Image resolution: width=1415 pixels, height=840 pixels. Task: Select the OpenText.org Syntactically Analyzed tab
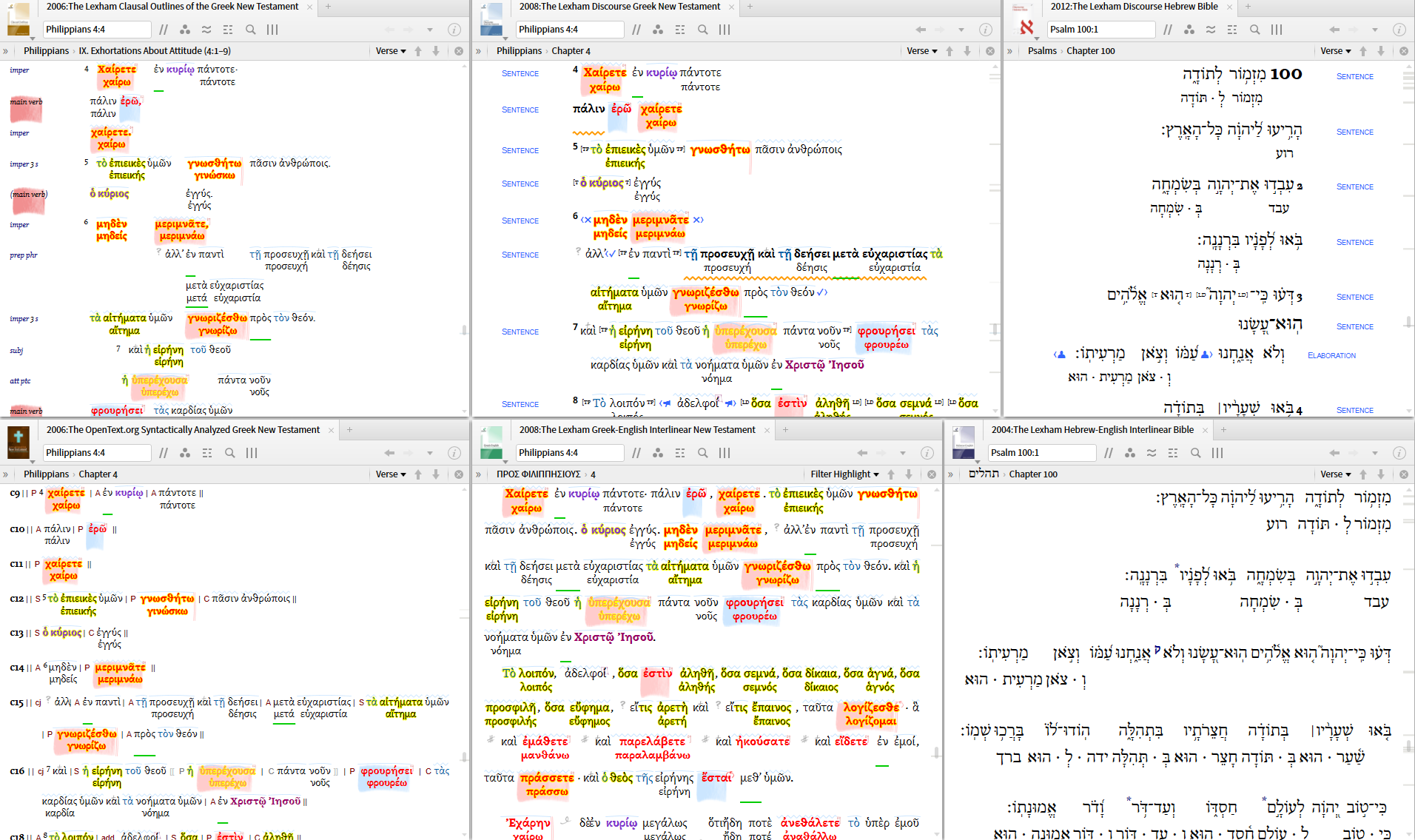pyautogui.click(x=183, y=430)
